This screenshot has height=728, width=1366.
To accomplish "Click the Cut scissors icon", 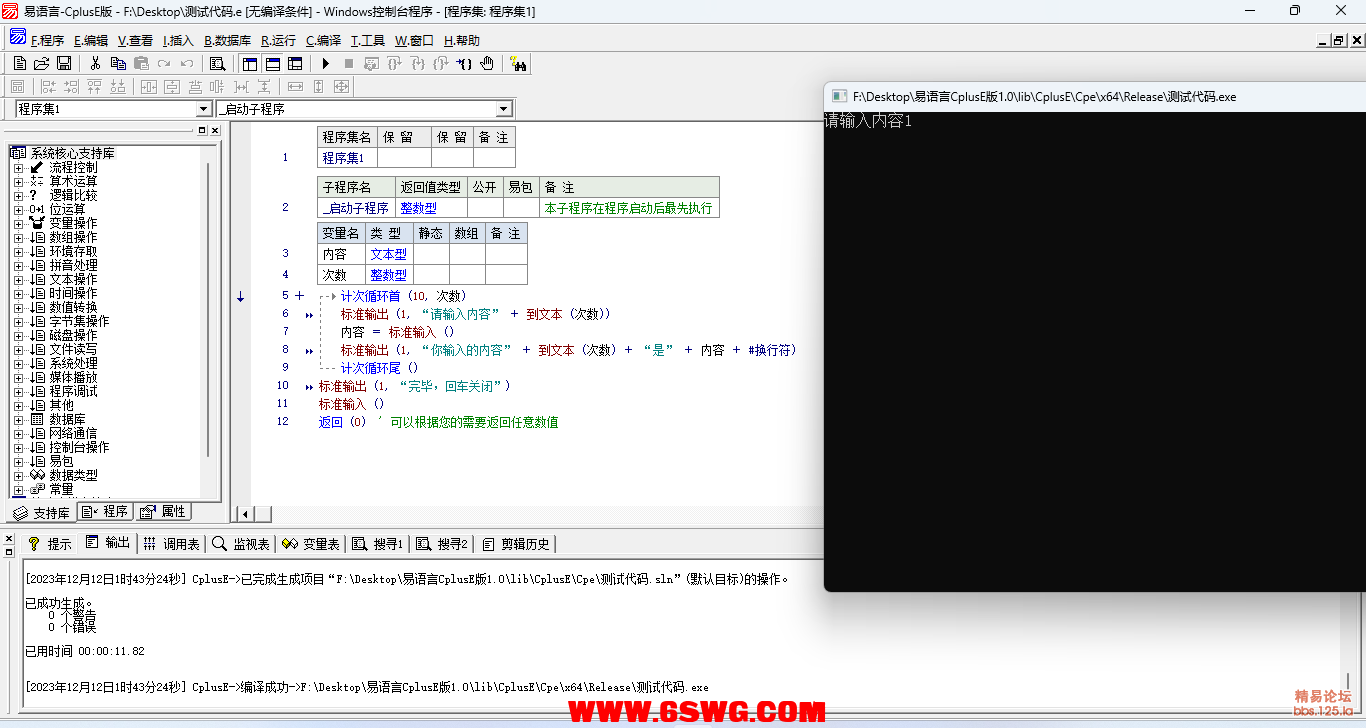I will pyautogui.click(x=95, y=63).
